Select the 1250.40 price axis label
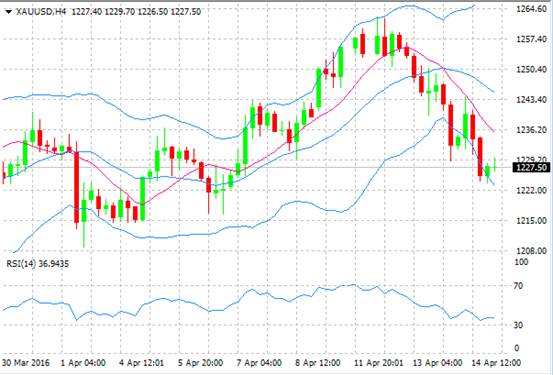553x375 pixels. (x=531, y=69)
